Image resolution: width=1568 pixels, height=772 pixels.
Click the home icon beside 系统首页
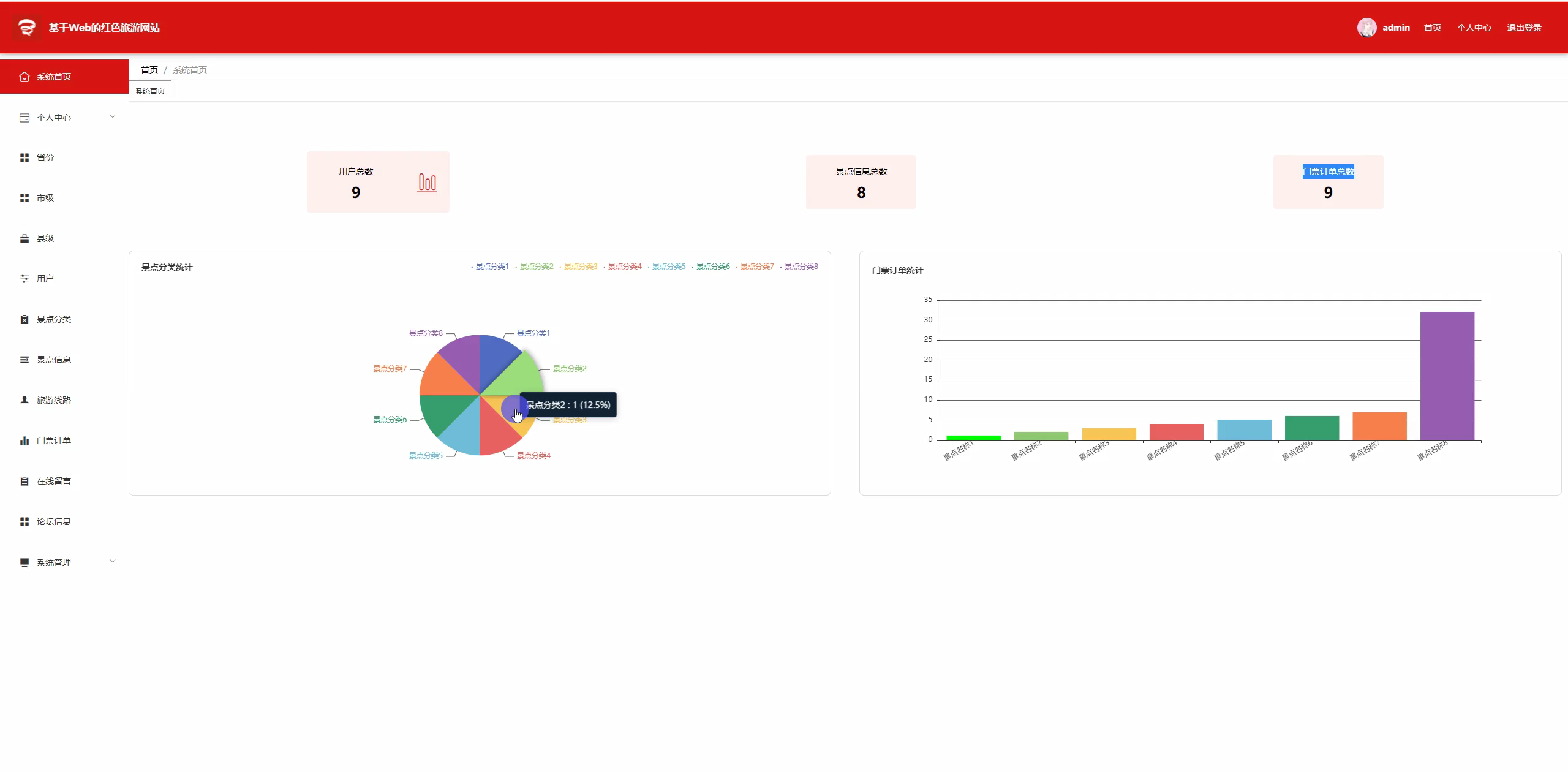[x=24, y=77]
